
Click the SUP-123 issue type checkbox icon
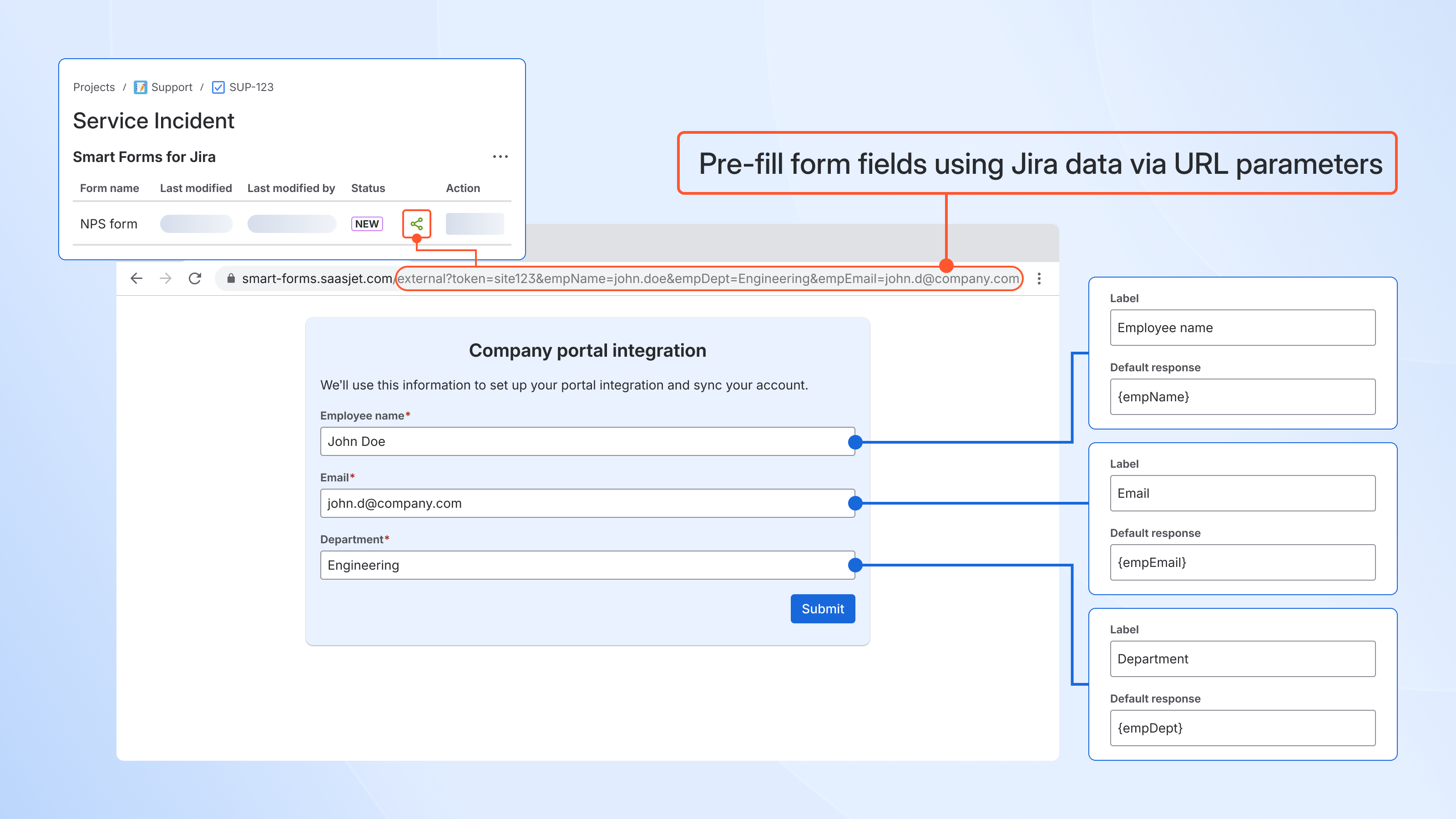click(218, 87)
